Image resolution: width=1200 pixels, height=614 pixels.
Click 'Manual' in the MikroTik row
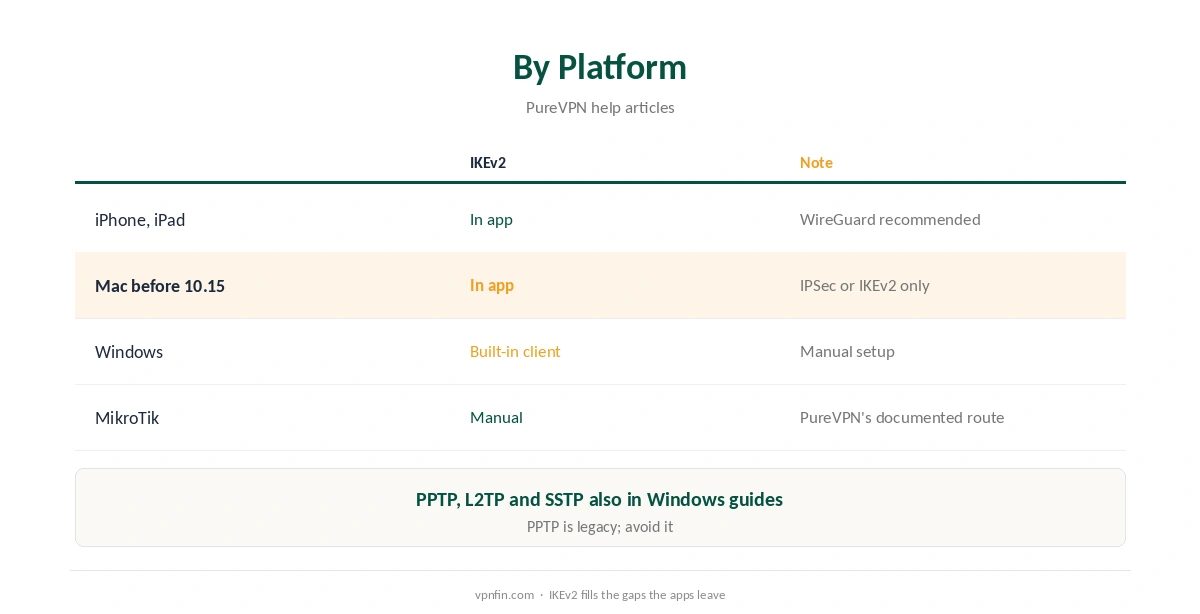(496, 417)
